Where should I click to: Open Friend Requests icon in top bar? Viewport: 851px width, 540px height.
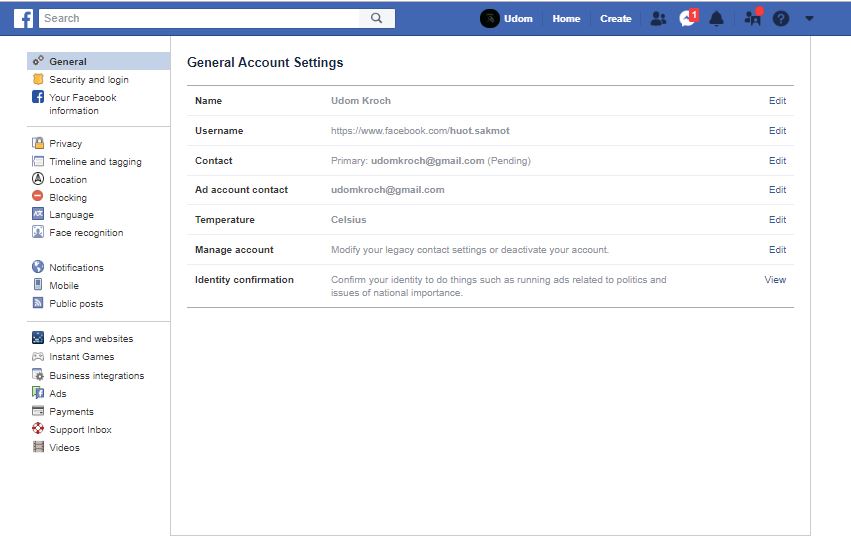657,18
